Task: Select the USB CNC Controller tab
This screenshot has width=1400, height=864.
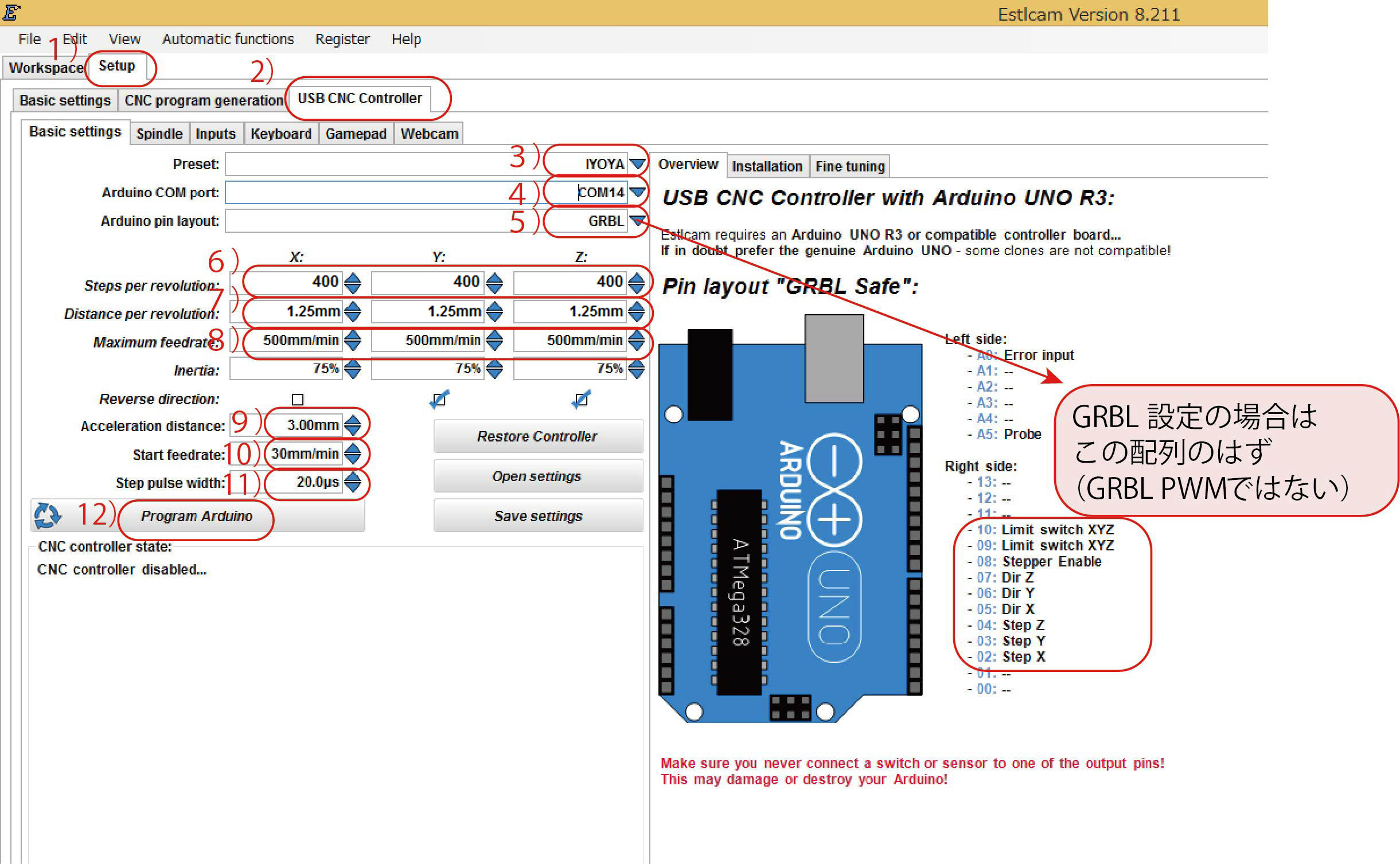Action: (360, 99)
